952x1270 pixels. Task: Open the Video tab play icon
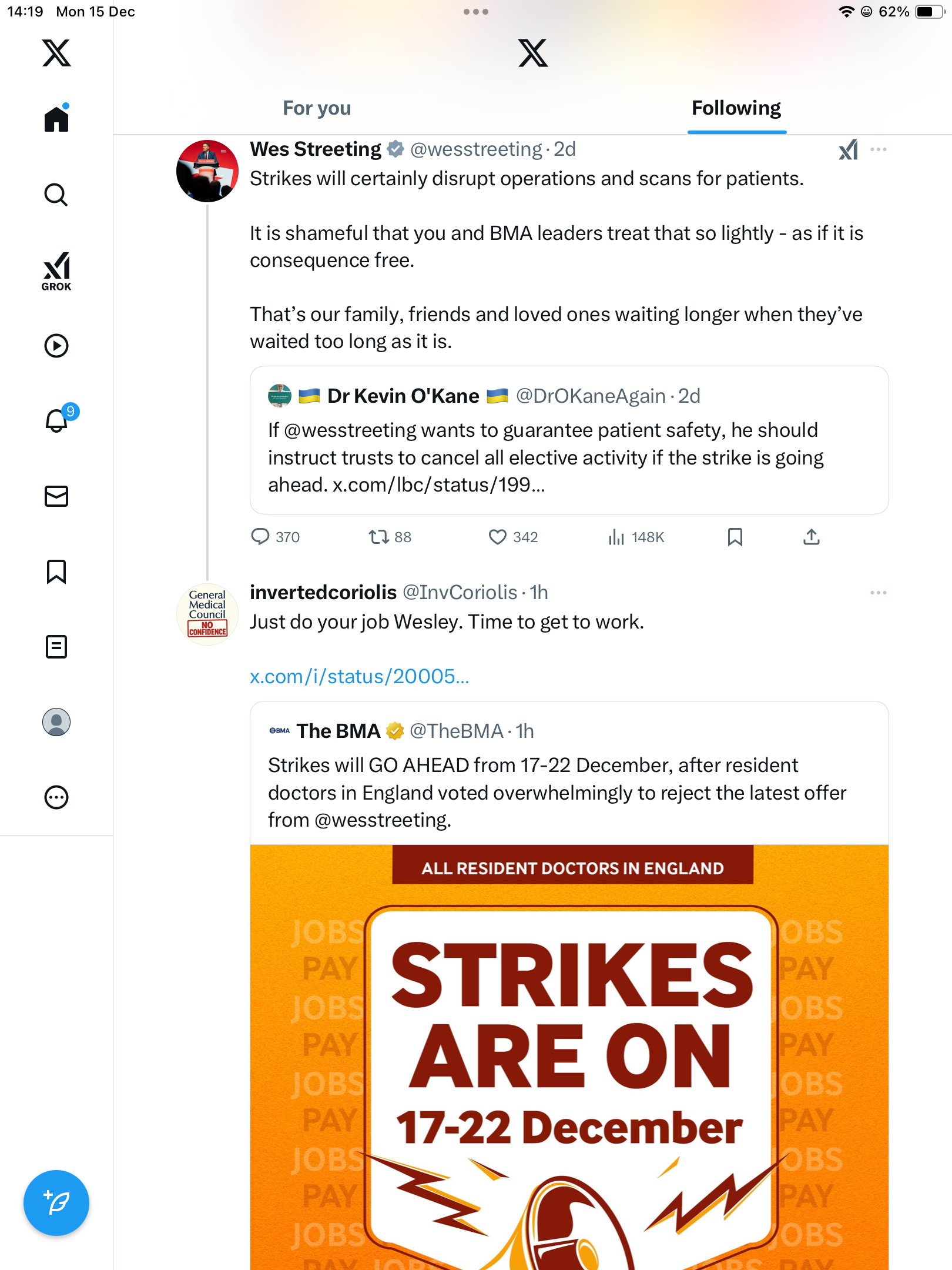coord(56,346)
